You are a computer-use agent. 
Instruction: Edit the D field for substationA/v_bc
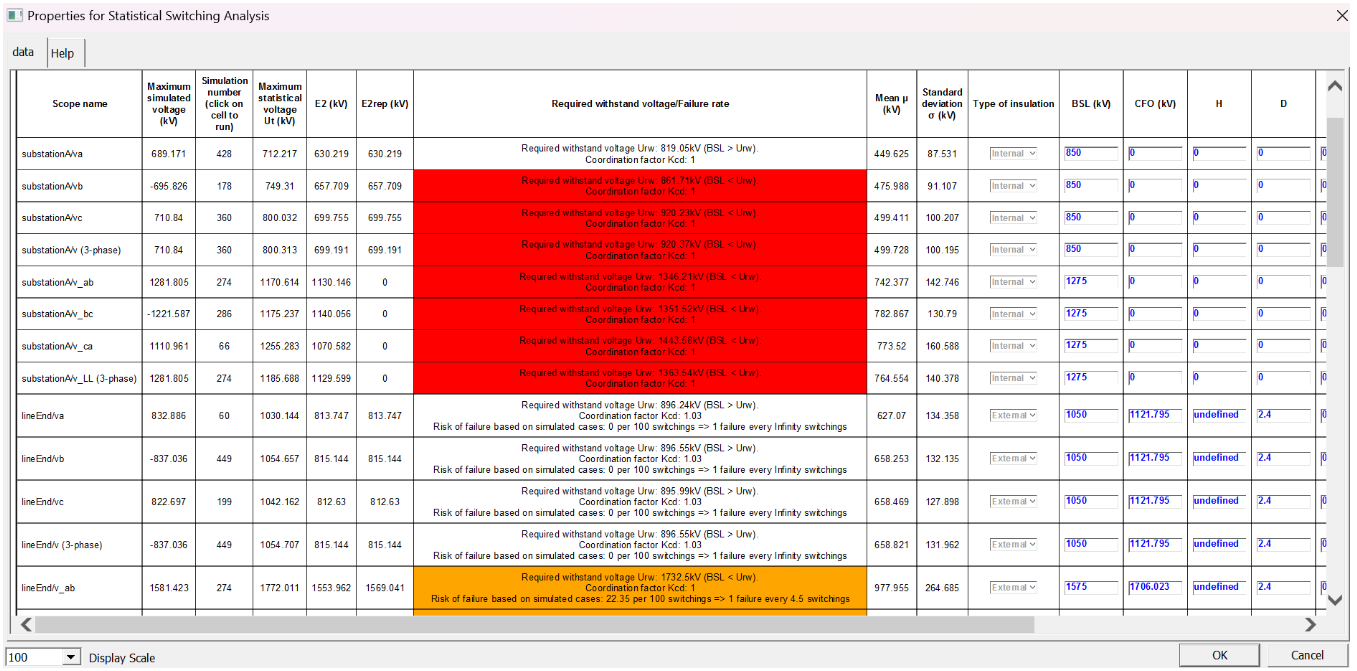click(x=1282, y=313)
